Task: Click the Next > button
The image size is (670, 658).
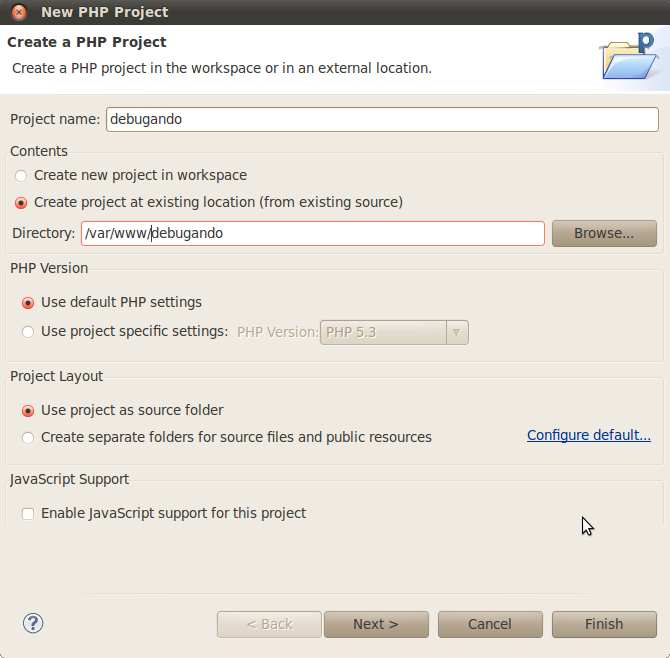Action: [376, 624]
